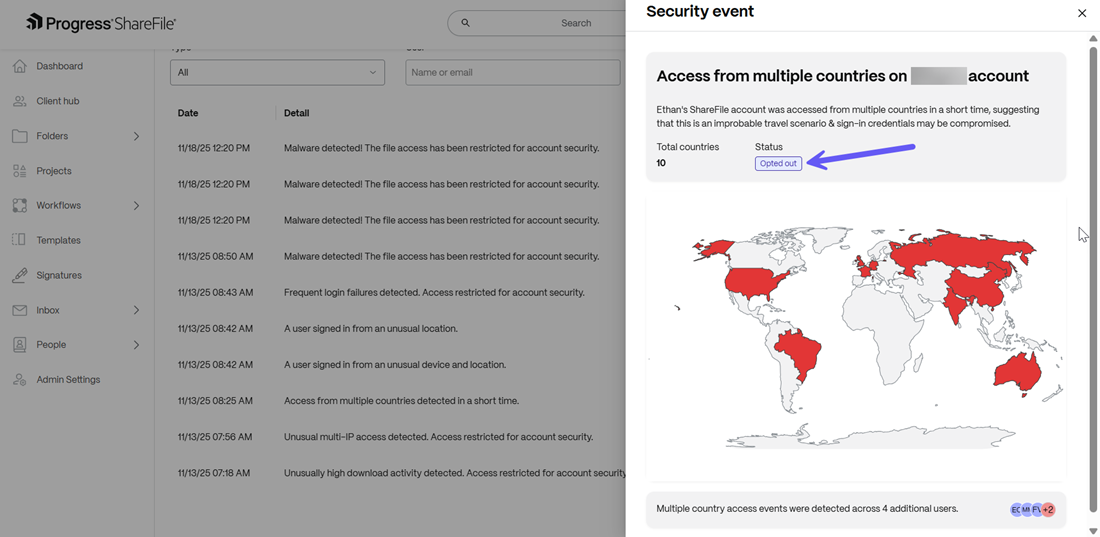The width and height of the screenshot is (1100, 537).
Task: Expand the People menu chevron
Action: click(x=137, y=345)
